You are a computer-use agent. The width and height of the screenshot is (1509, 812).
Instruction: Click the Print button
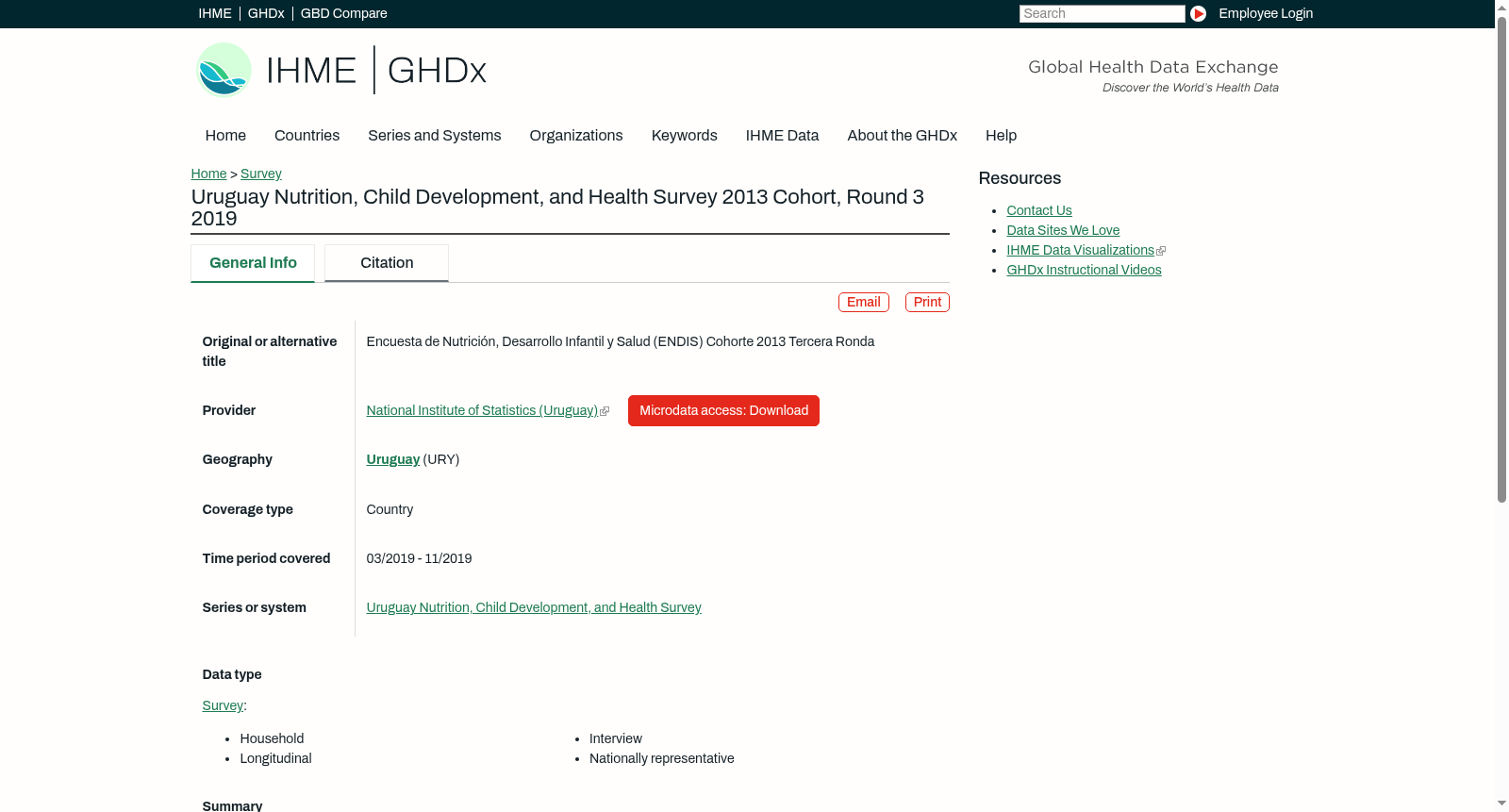point(928,302)
